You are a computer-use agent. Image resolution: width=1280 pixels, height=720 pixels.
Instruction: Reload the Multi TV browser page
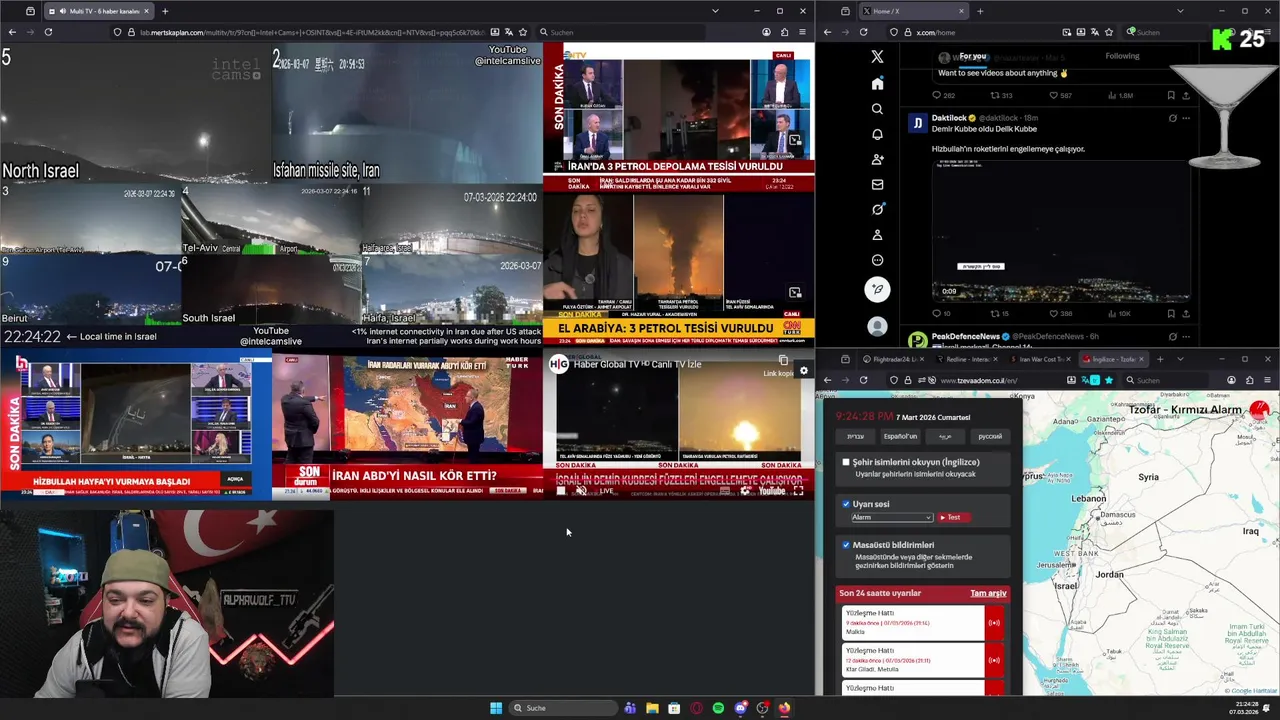coord(48,32)
